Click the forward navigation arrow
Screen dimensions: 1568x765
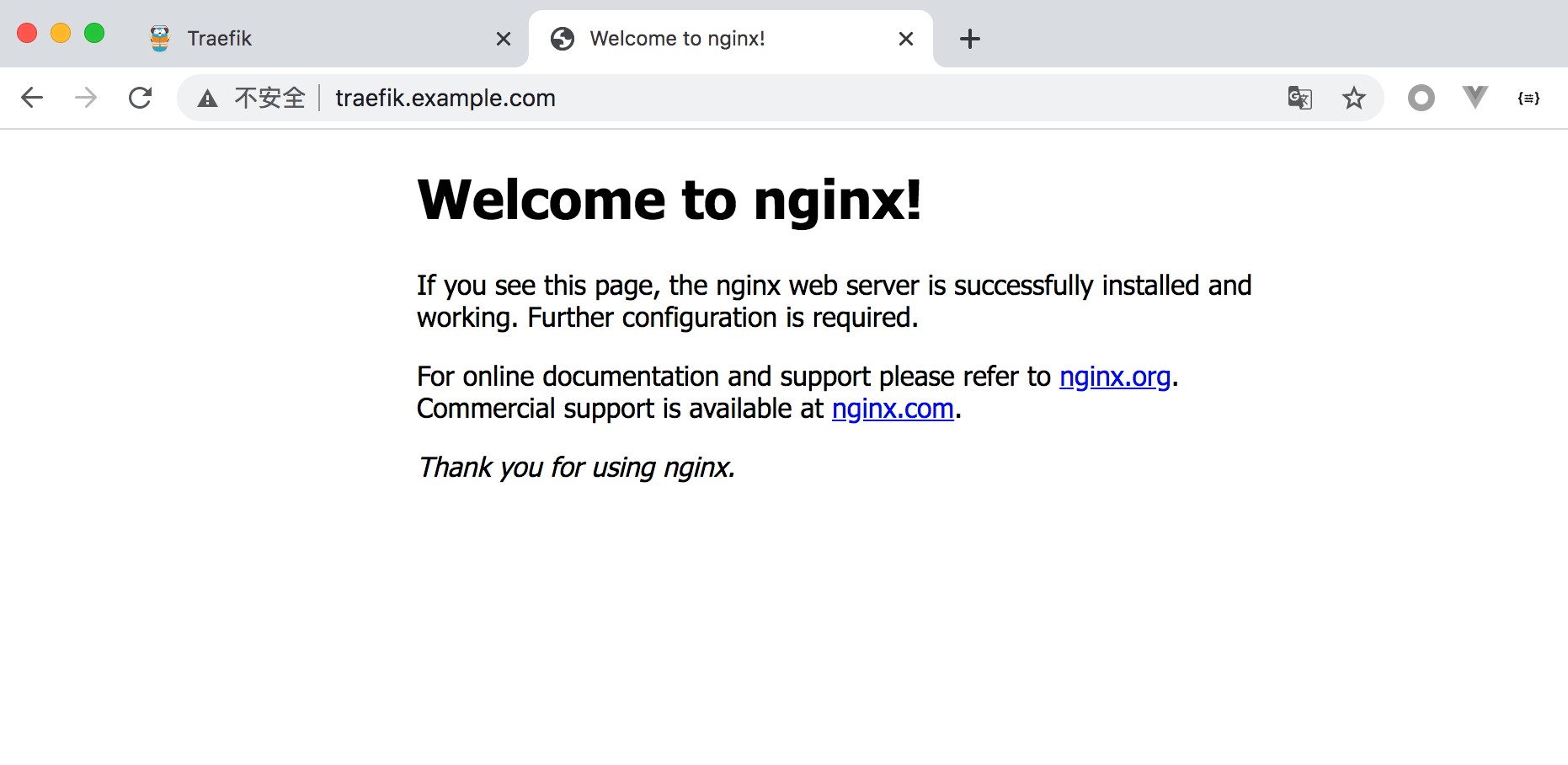pos(86,98)
